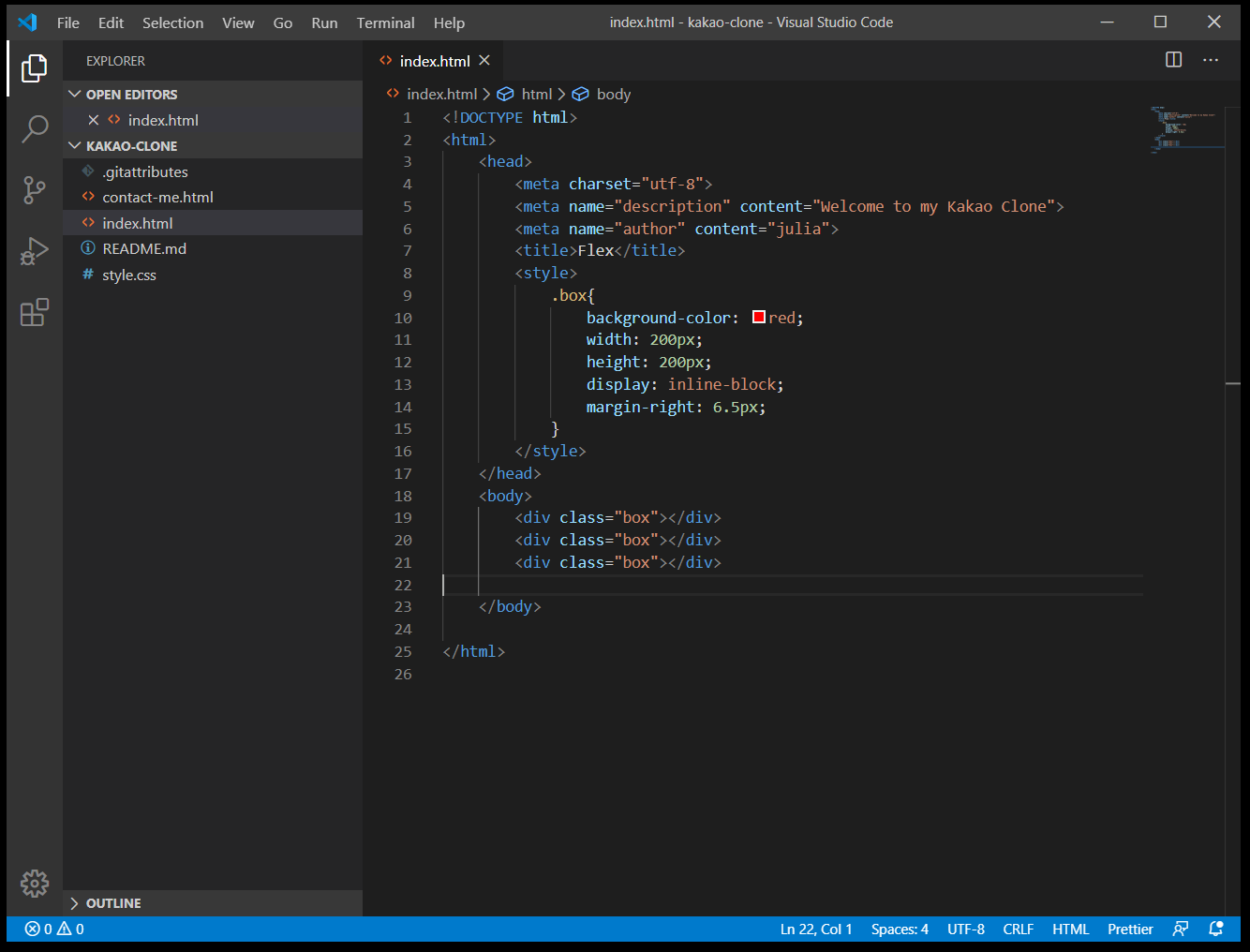1250x952 pixels.
Task: Expand the Outline section
Action: [75, 903]
